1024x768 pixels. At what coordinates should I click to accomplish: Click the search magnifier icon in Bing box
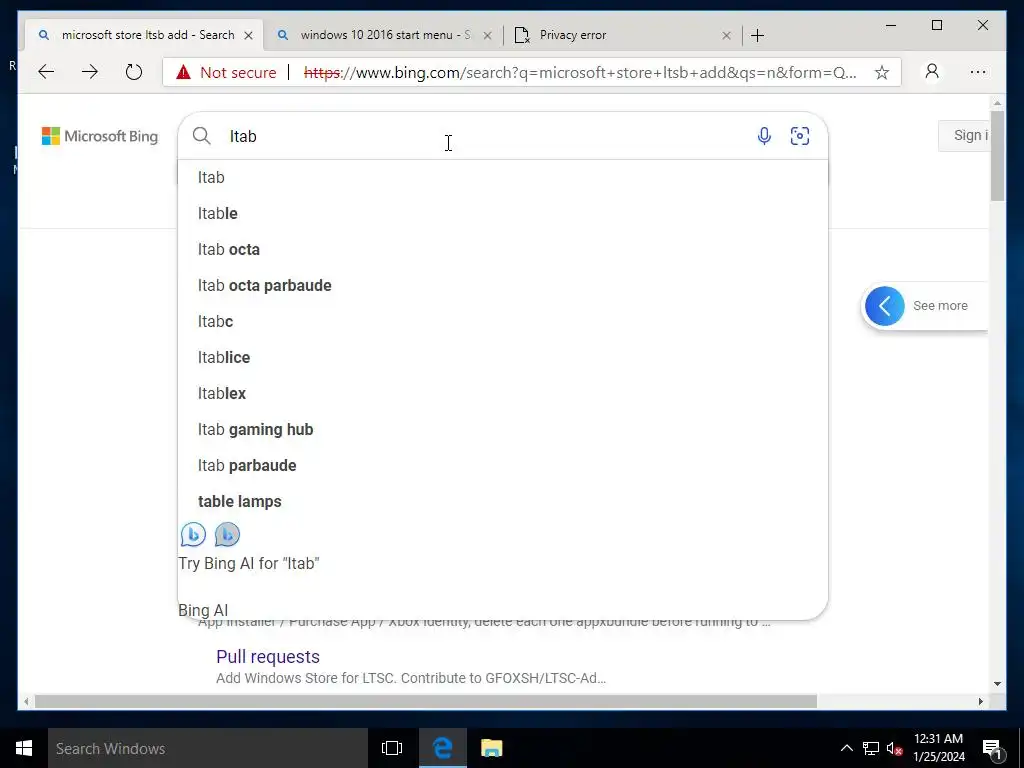tap(202, 136)
